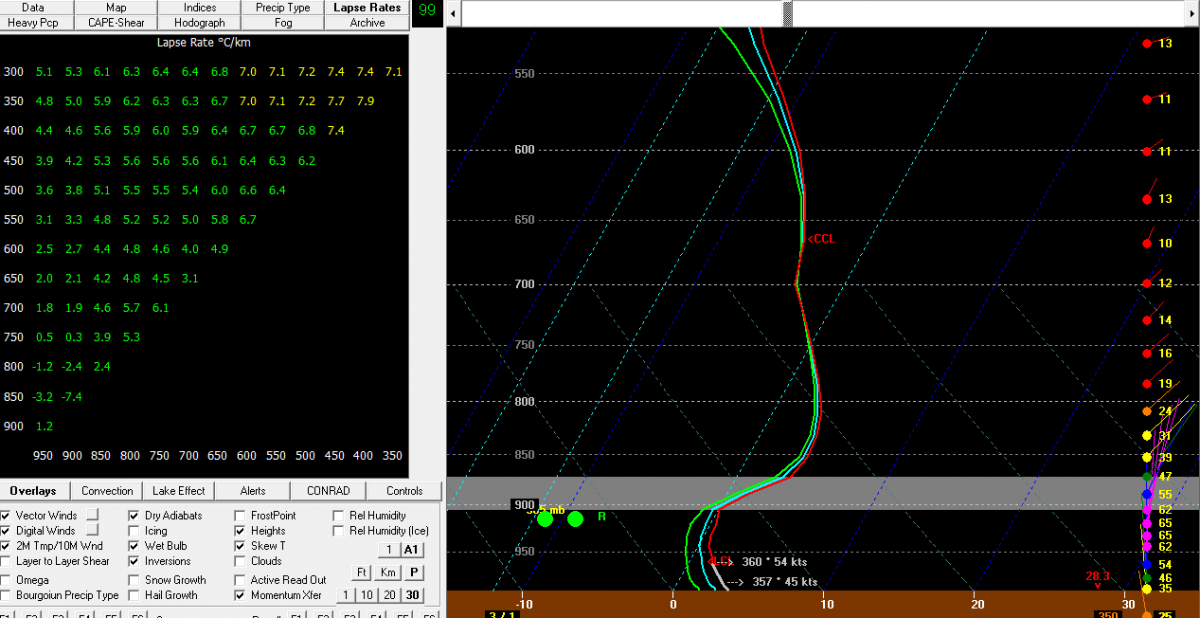The width and height of the screenshot is (1200, 618).
Task: Enable Layer to Layer Shear
Action: point(7,561)
